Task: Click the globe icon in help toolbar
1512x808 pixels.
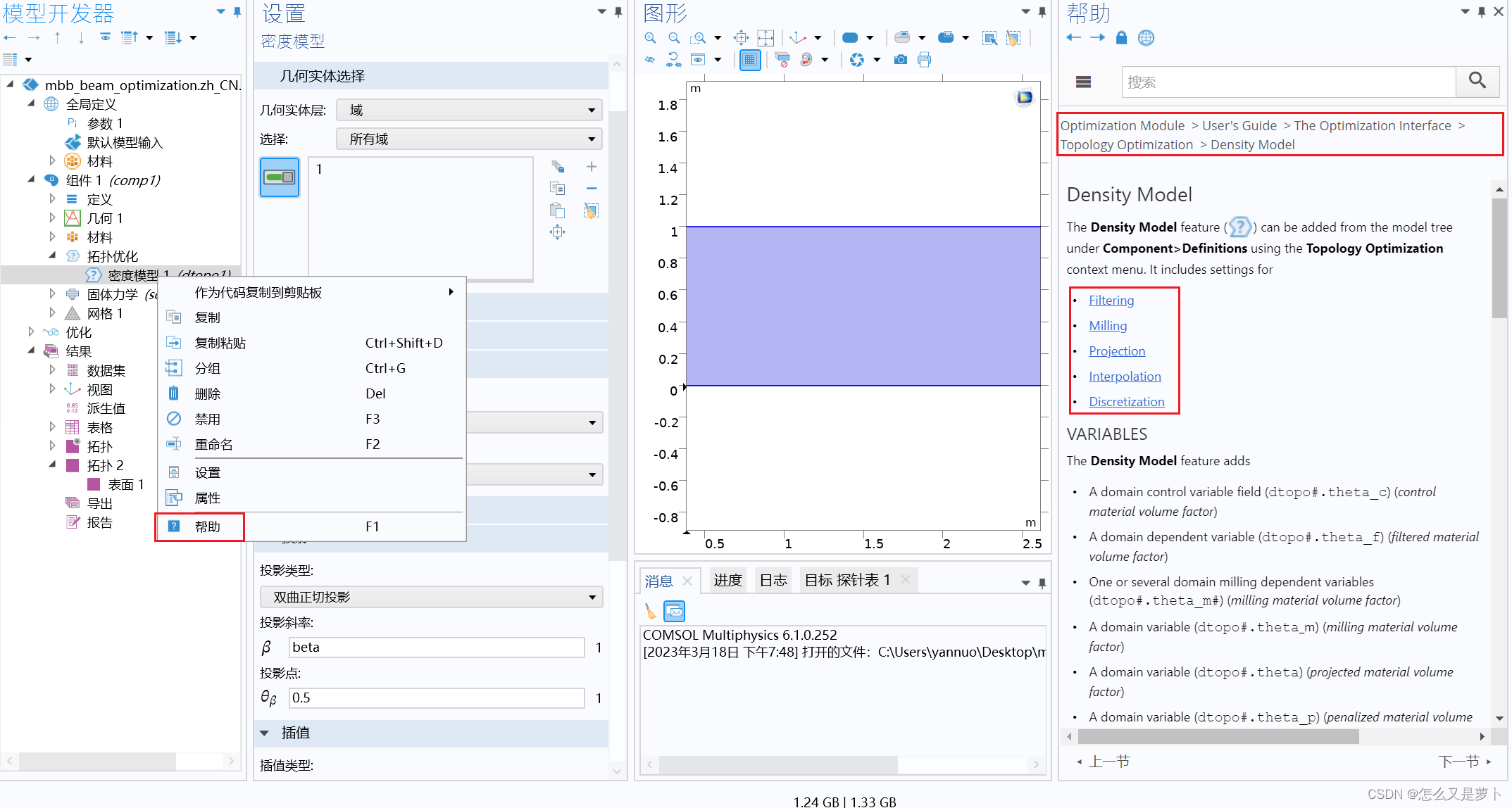Action: [1147, 38]
